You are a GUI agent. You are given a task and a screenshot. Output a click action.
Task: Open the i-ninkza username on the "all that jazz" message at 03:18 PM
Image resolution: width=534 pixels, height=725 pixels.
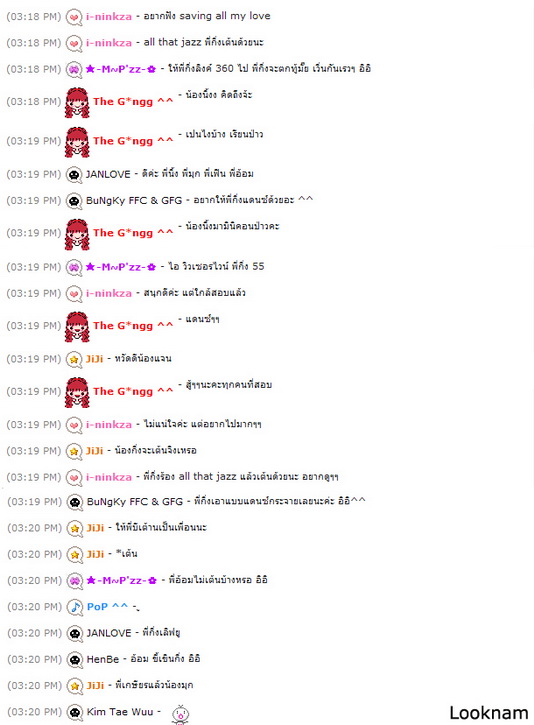(x=109, y=43)
